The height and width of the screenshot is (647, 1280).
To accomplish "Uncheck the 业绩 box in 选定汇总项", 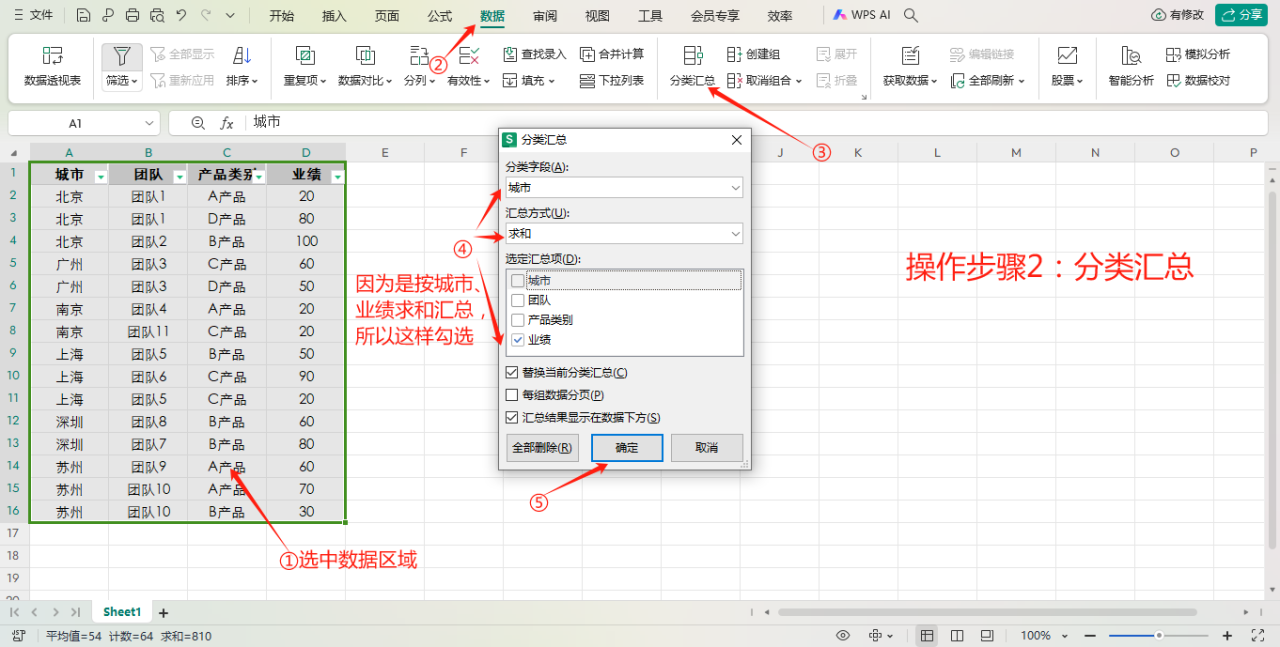I will pos(517,340).
